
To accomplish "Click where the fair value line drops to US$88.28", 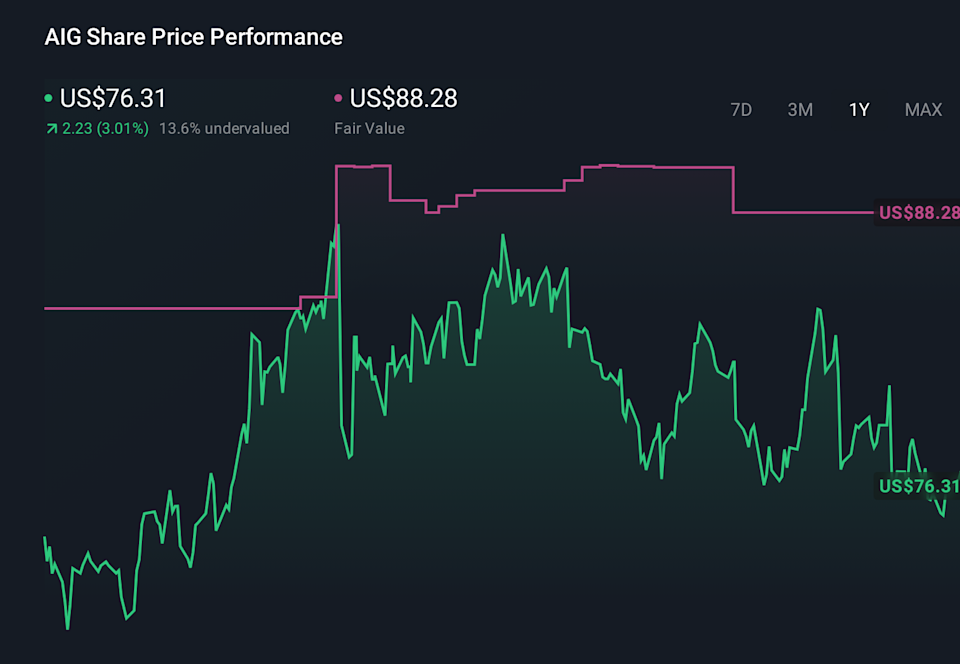I will click(x=734, y=190).
